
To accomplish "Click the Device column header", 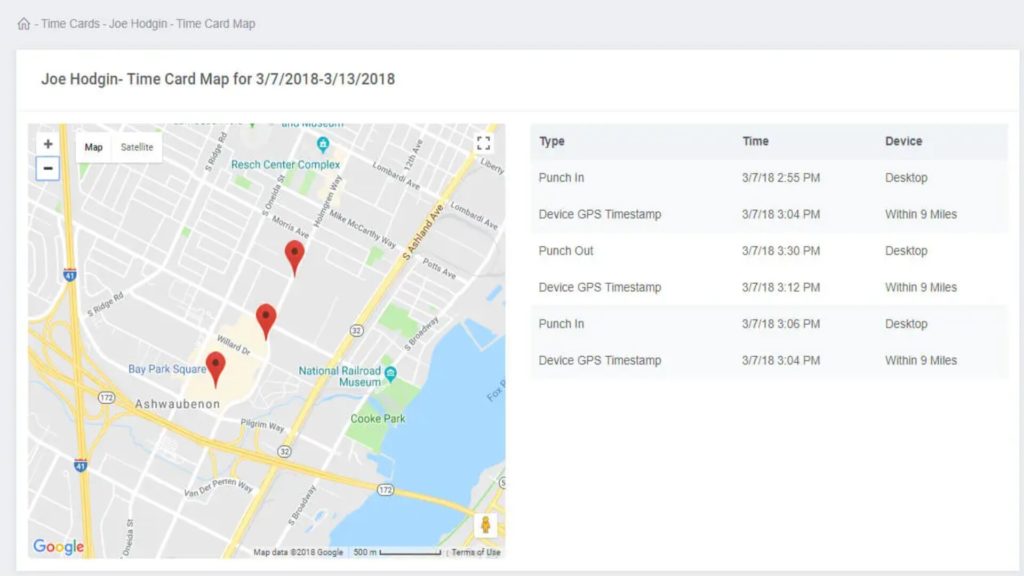I will pos(903,141).
